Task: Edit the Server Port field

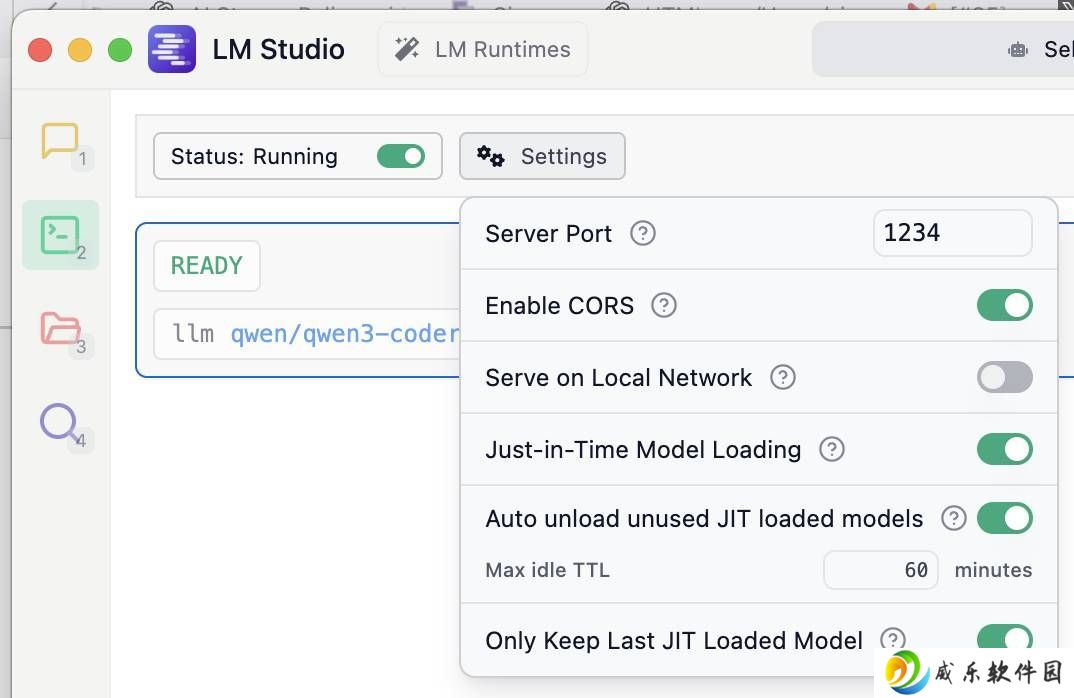Action: tap(952, 233)
